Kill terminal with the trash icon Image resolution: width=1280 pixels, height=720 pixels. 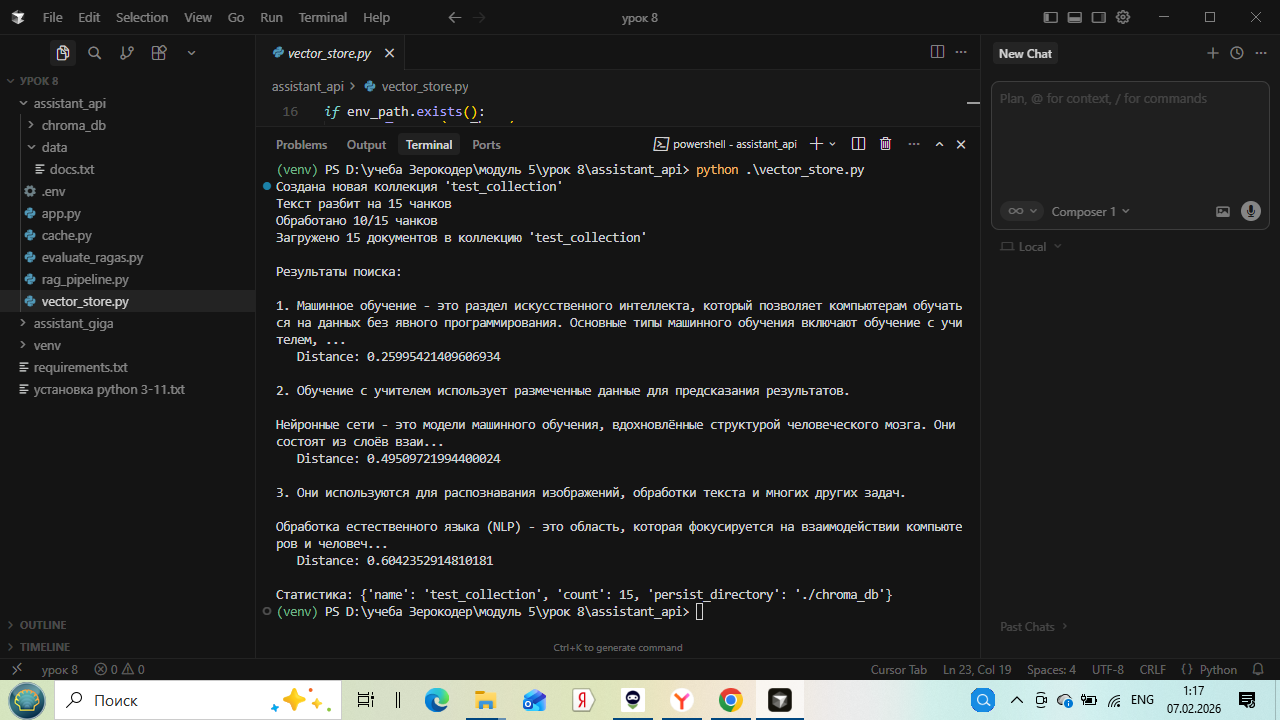click(885, 144)
